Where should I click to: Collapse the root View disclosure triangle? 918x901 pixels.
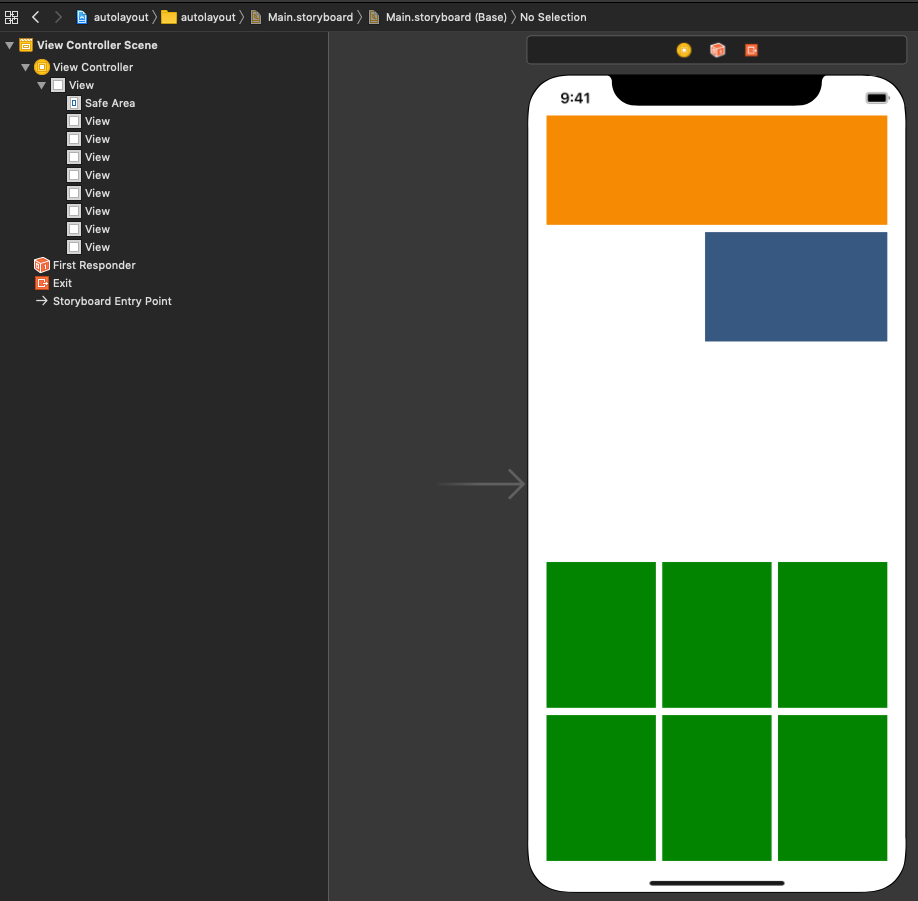[x=42, y=85]
